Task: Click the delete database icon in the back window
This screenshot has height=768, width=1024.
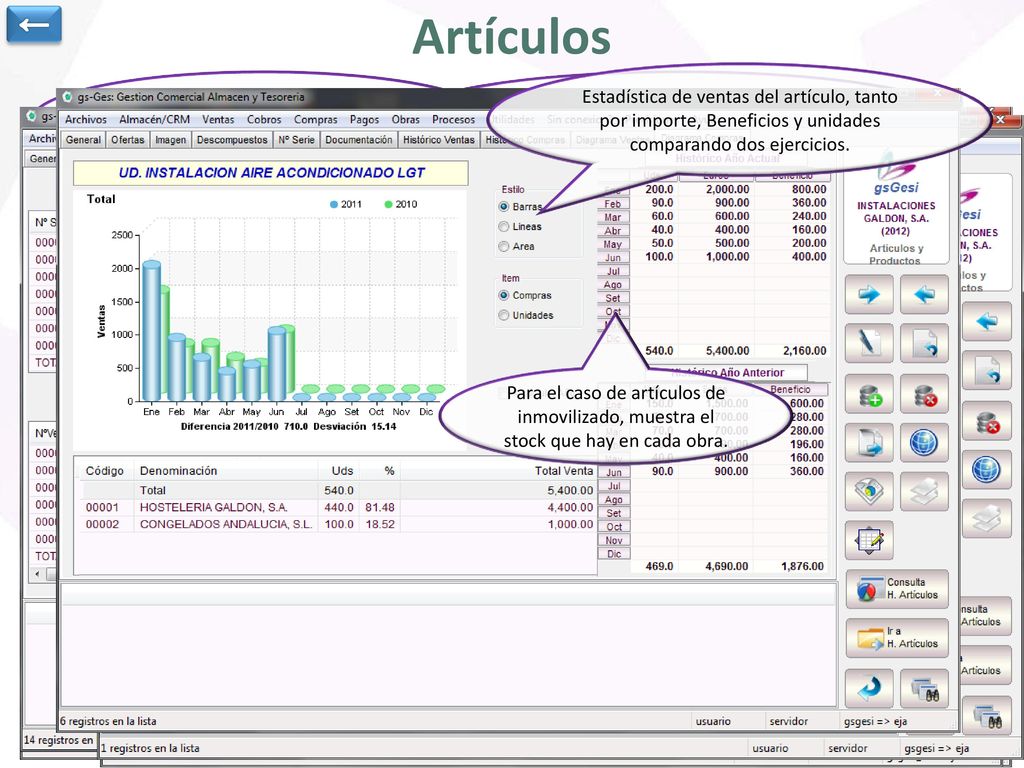Action: tap(987, 421)
